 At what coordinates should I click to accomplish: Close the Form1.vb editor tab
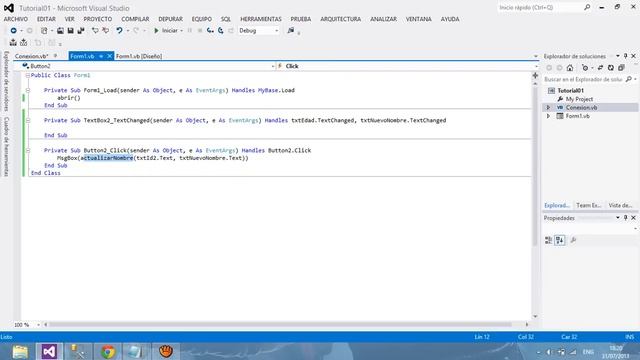(109, 56)
